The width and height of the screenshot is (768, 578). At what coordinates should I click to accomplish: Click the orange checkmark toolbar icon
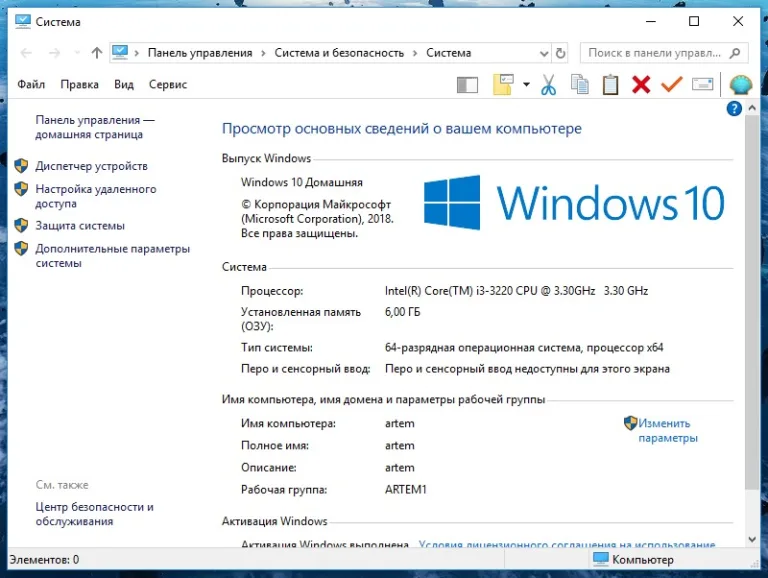tap(672, 84)
